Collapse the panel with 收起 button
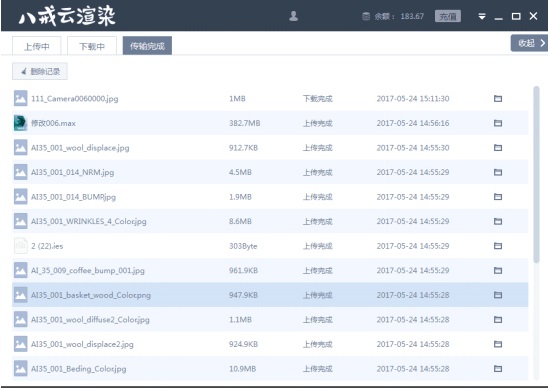Viewport: 548px width, 389px height. 529,43
